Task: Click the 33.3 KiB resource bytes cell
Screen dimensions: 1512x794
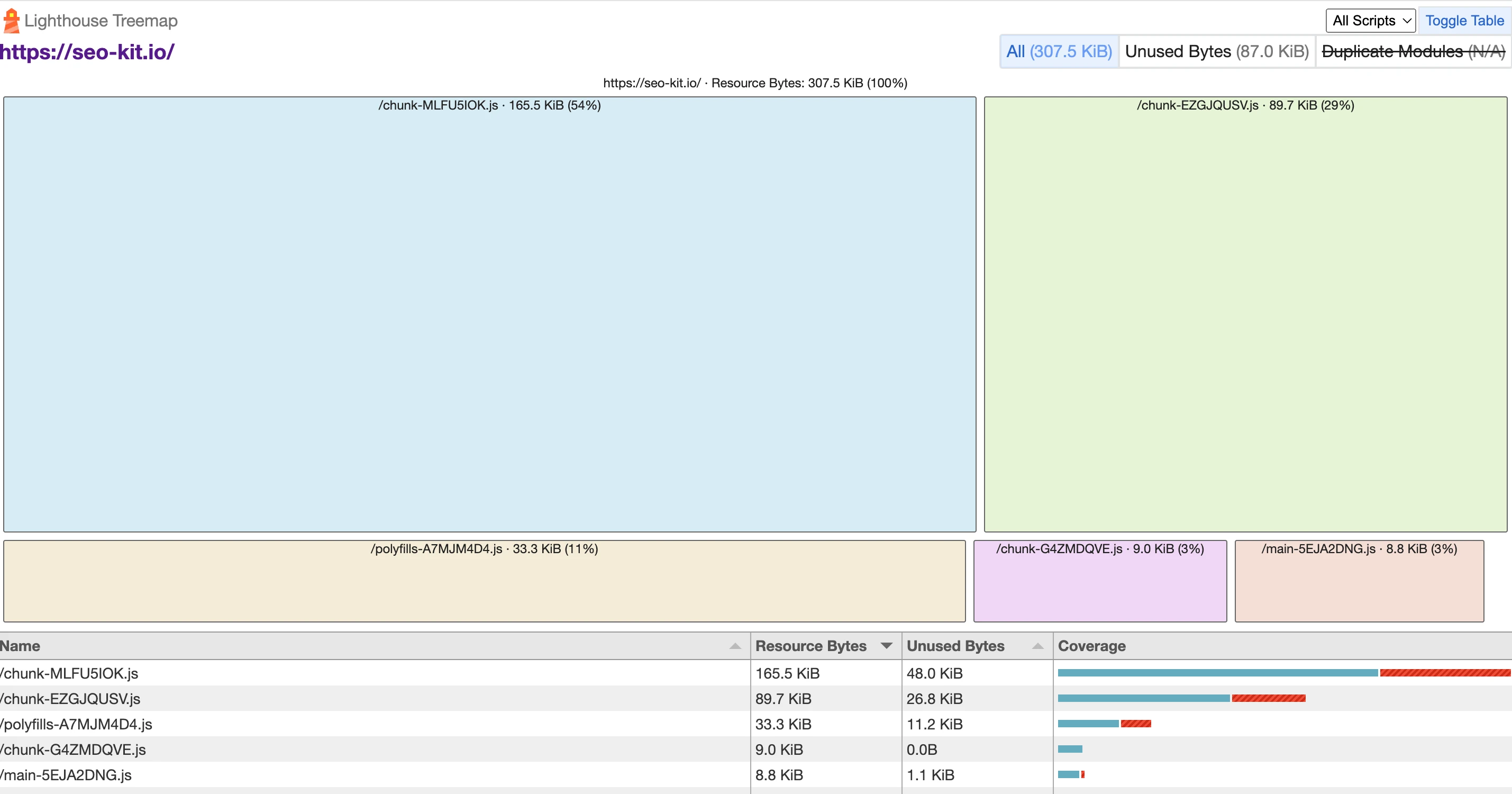Action: 826,724
